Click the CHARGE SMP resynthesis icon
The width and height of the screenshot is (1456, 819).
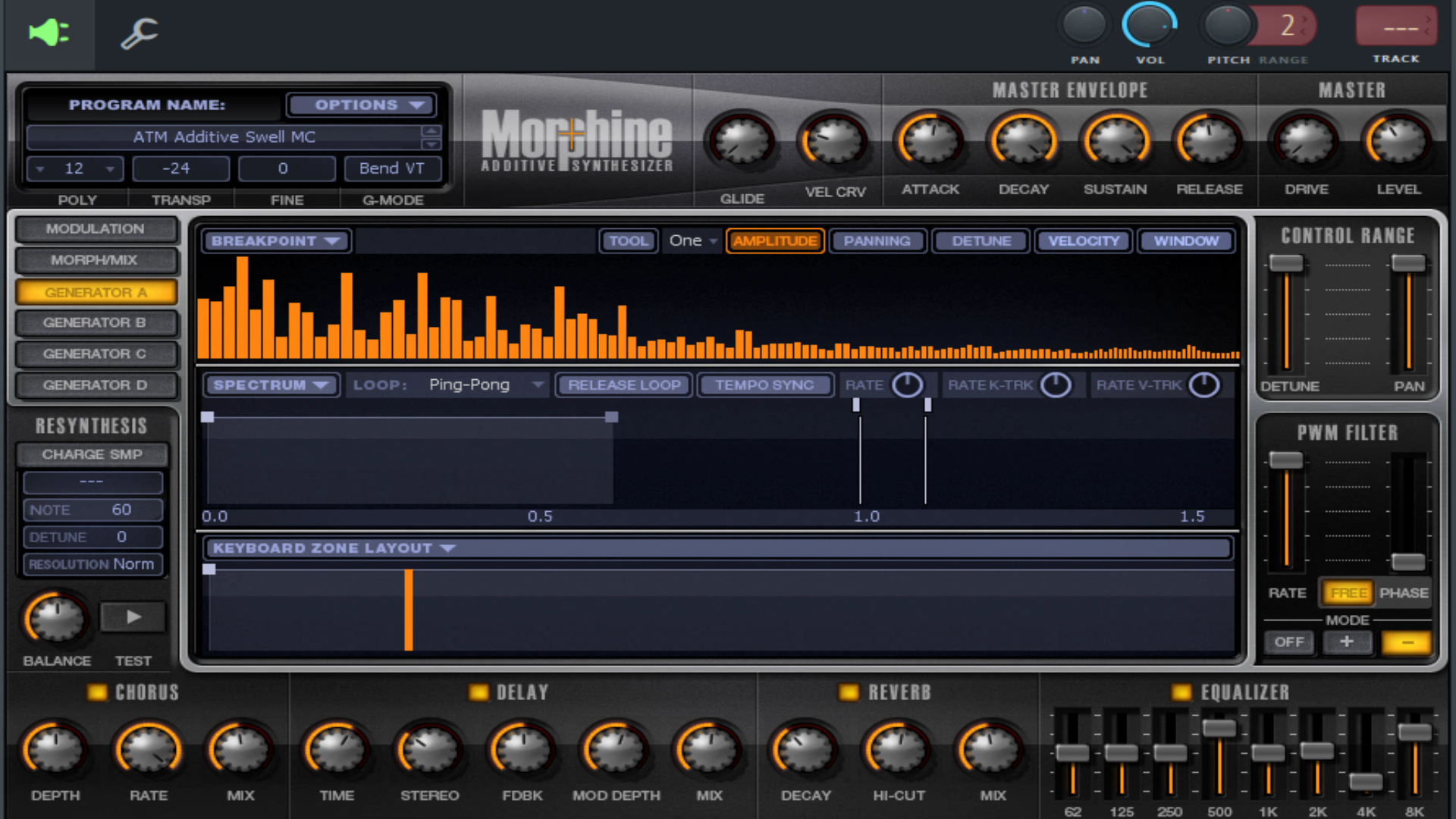click(91, 453)
